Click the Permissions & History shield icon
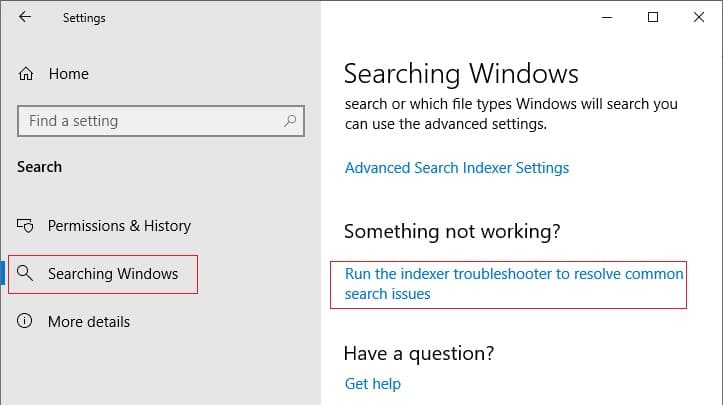Viewport: 723px width, 405px height. click(x=25, y=226)
